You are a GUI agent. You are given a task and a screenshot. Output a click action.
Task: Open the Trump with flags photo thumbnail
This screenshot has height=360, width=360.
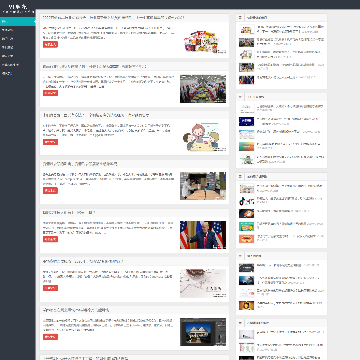point(203,235)
